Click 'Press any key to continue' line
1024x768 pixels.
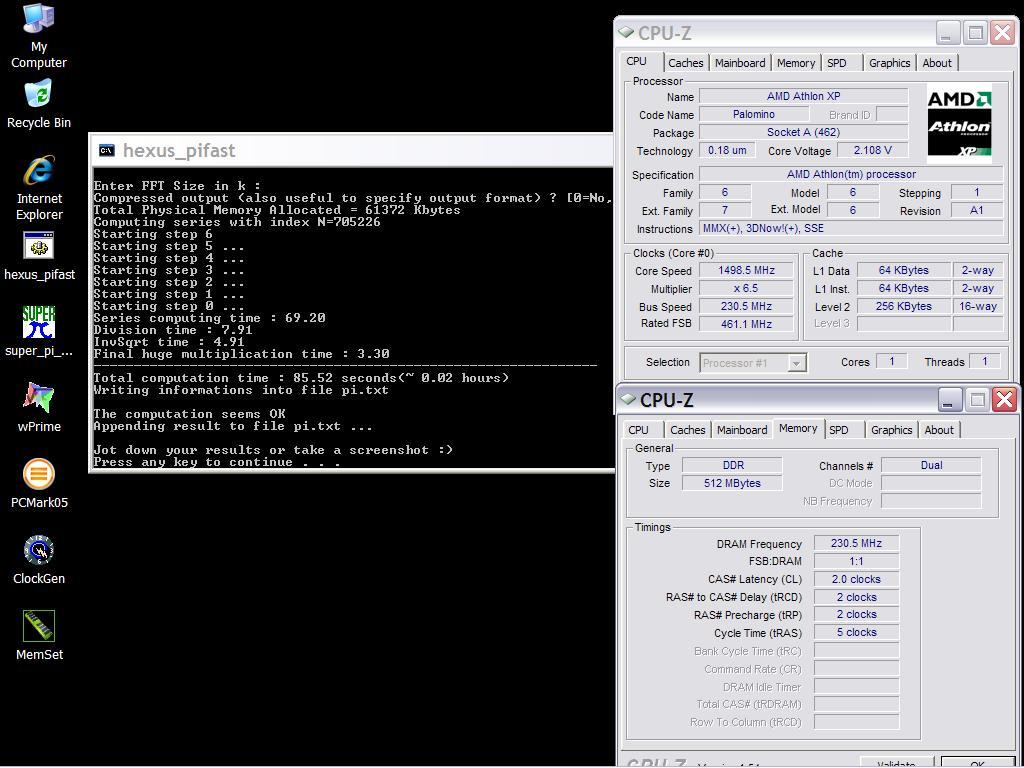[217, 462]
